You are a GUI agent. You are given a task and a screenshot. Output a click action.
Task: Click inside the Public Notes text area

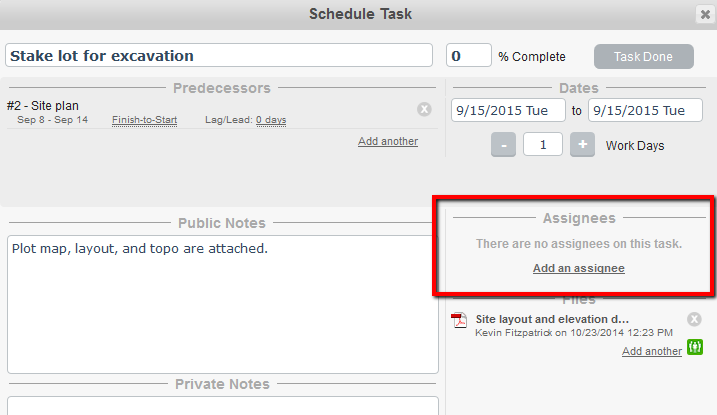point(223,304)
